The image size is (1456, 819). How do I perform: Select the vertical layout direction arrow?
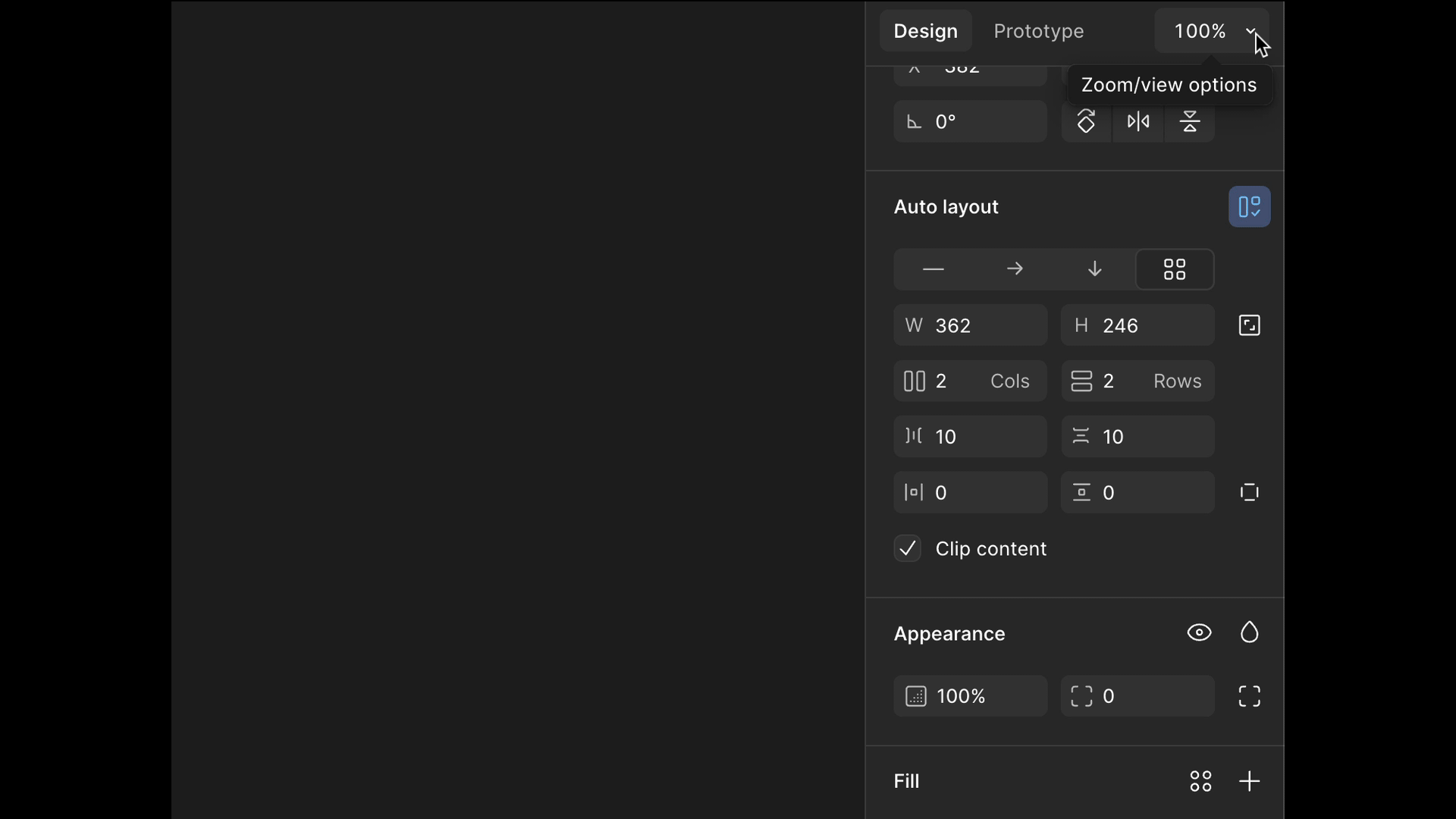[1094, 269]
